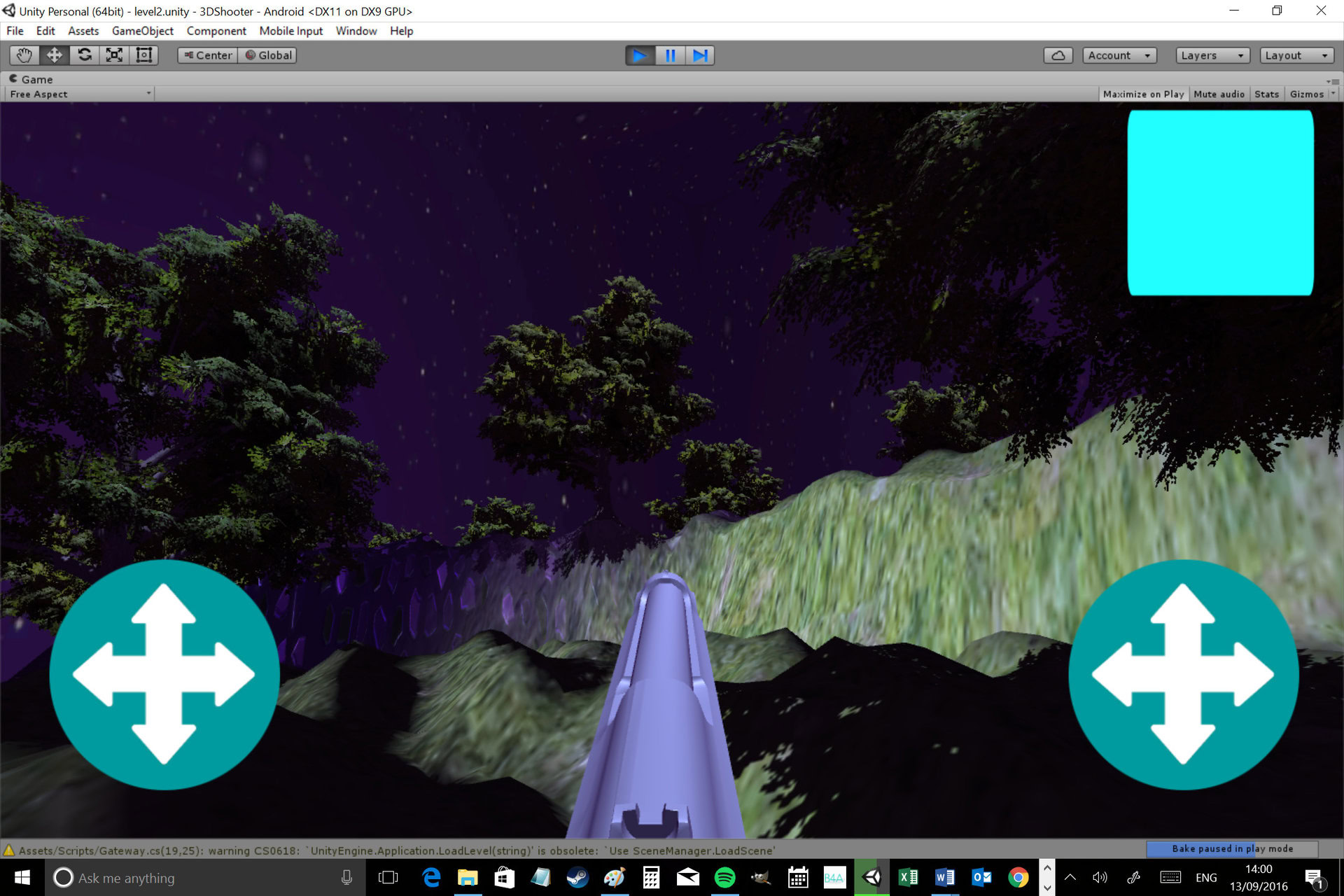The image size is (1344, 896).
Task: Open the Account dropdown
Action: pyautogui.click(x=1119, y=55)
